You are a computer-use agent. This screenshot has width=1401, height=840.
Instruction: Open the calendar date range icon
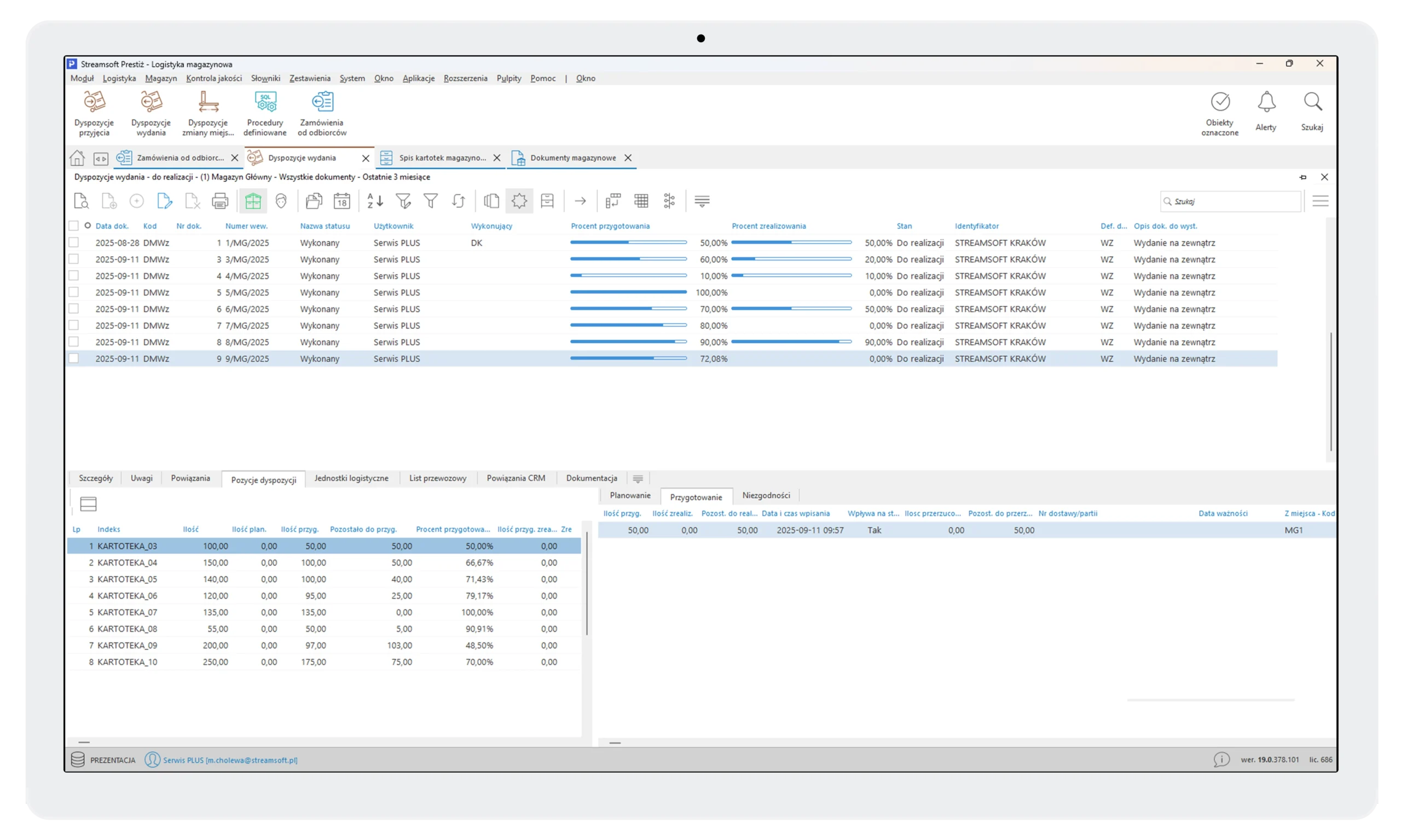[x=342, y=201]
